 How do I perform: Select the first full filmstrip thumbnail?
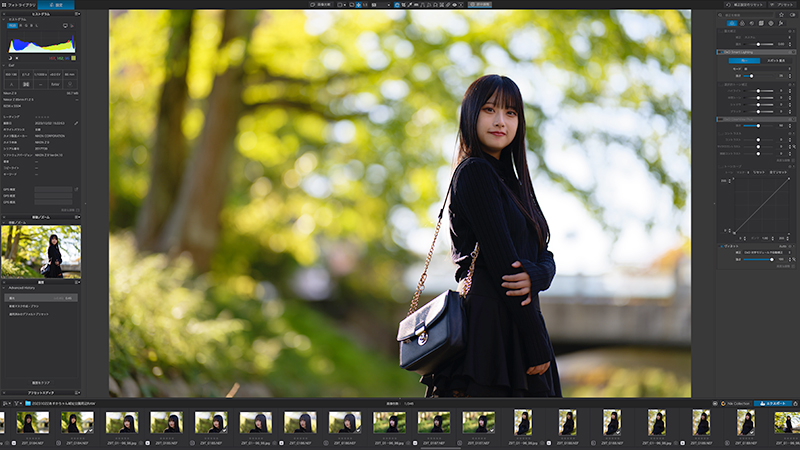[33, 423]
